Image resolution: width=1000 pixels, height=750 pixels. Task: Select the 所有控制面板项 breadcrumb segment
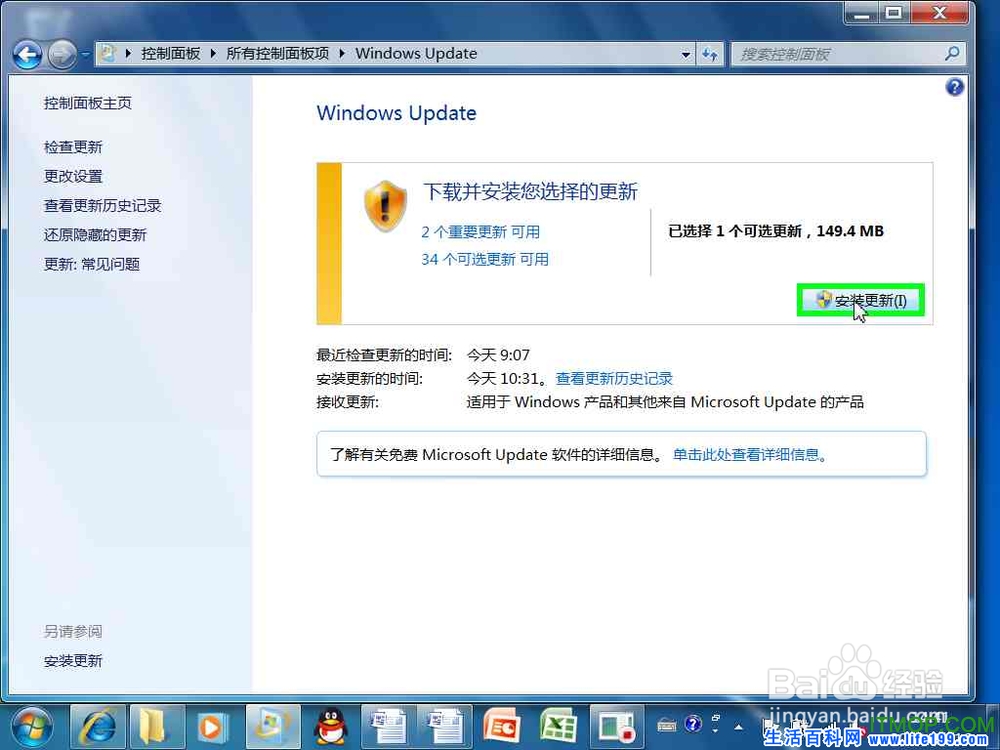point(277,54)
